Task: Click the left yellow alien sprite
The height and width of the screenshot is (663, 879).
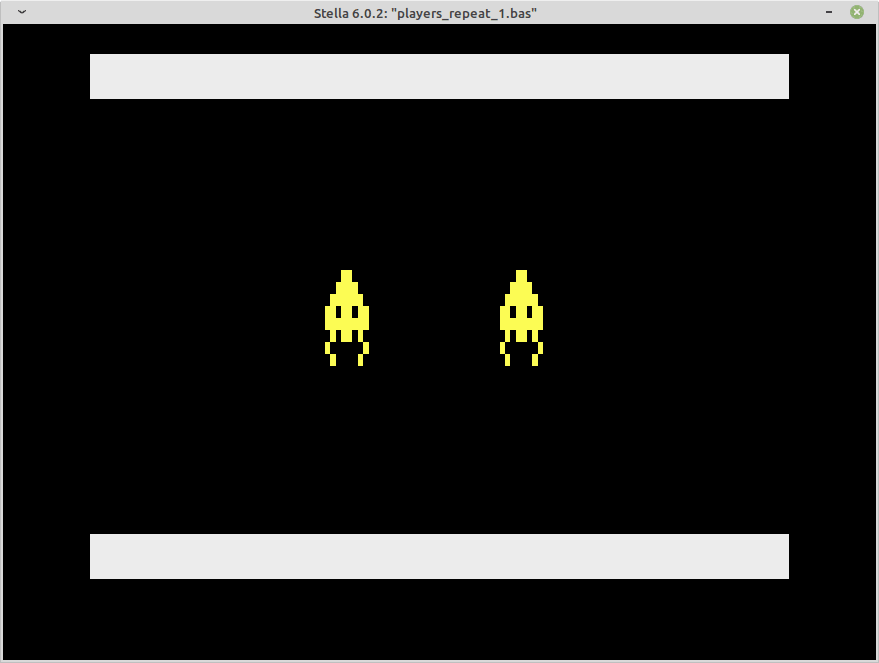Action: pyautogui.click(x=347, y=318)
